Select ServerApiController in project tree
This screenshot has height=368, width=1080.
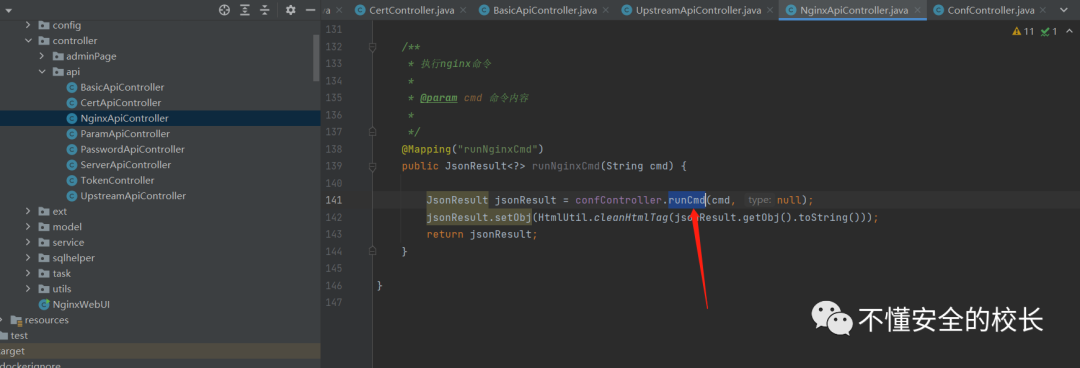[x=125, y=165]
